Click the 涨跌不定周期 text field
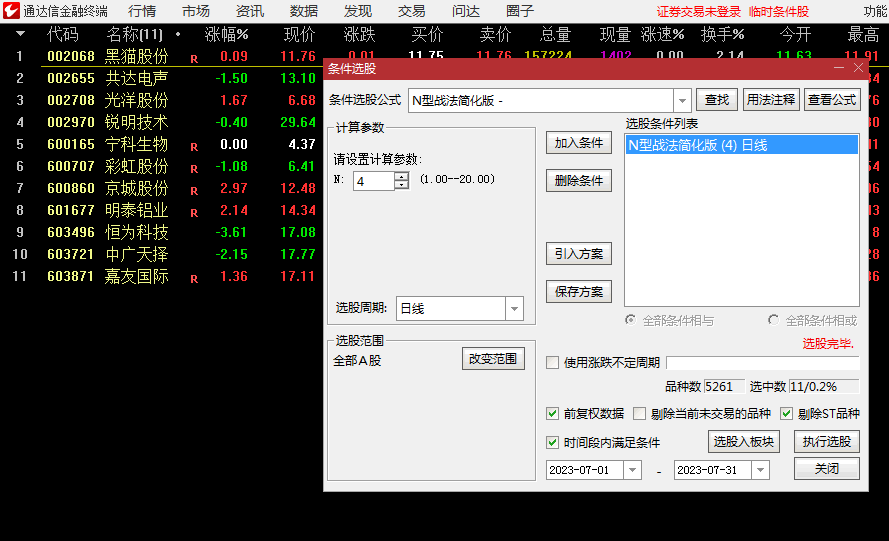Viewport: 889px width, 541px height. (x=763, y=363)
